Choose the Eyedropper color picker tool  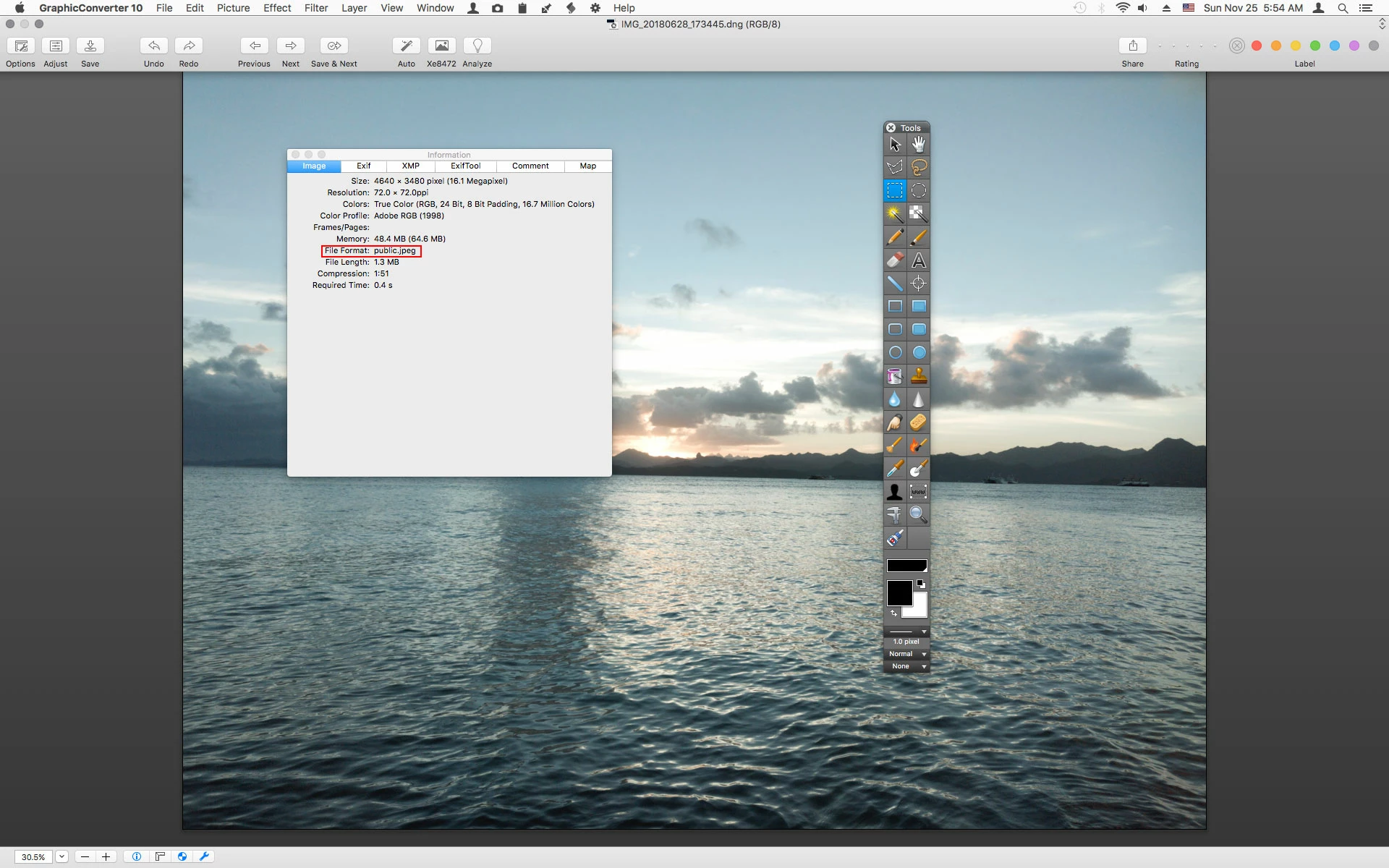click(895, 469)
